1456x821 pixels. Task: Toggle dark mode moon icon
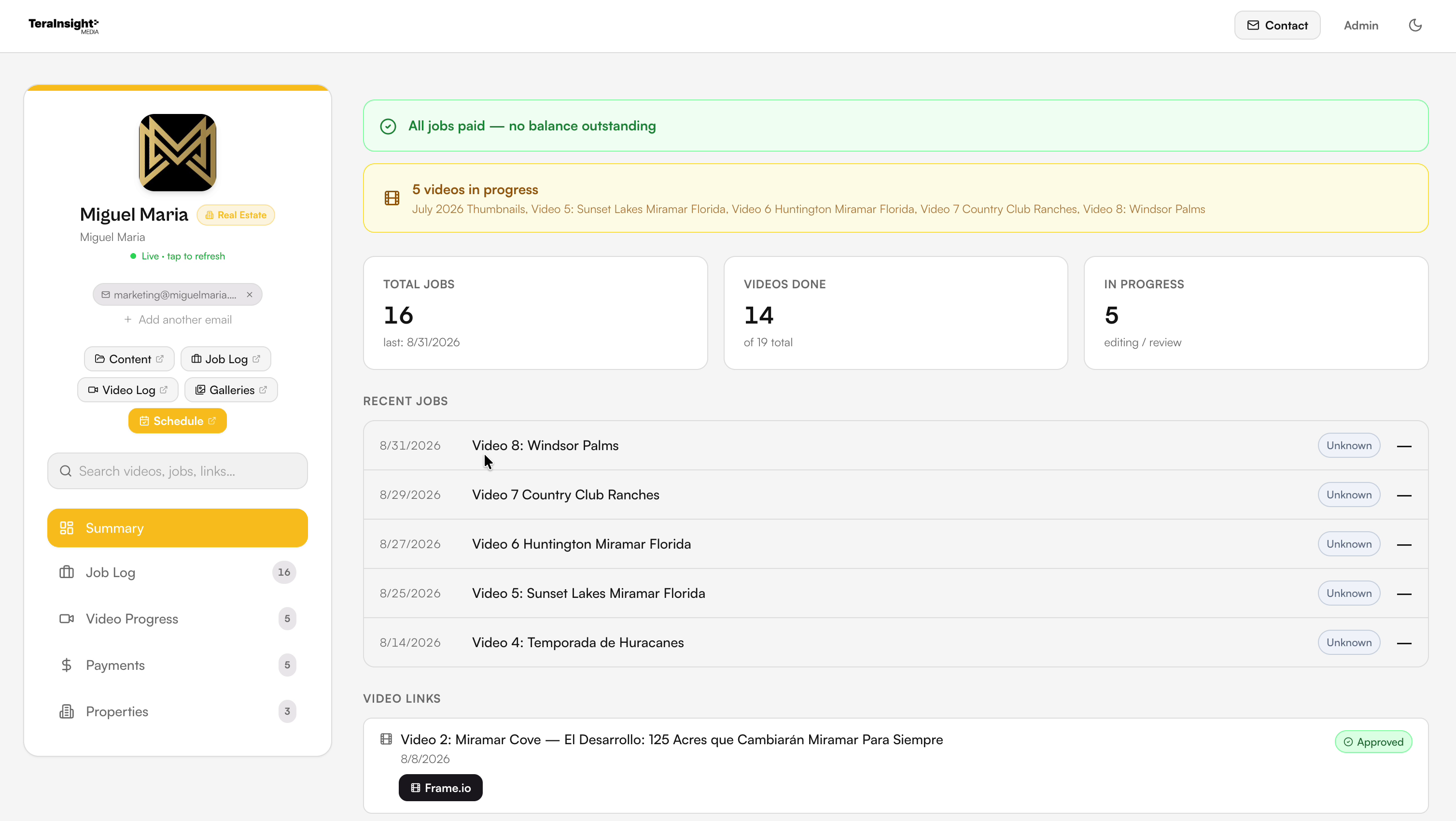(1415, 26)
